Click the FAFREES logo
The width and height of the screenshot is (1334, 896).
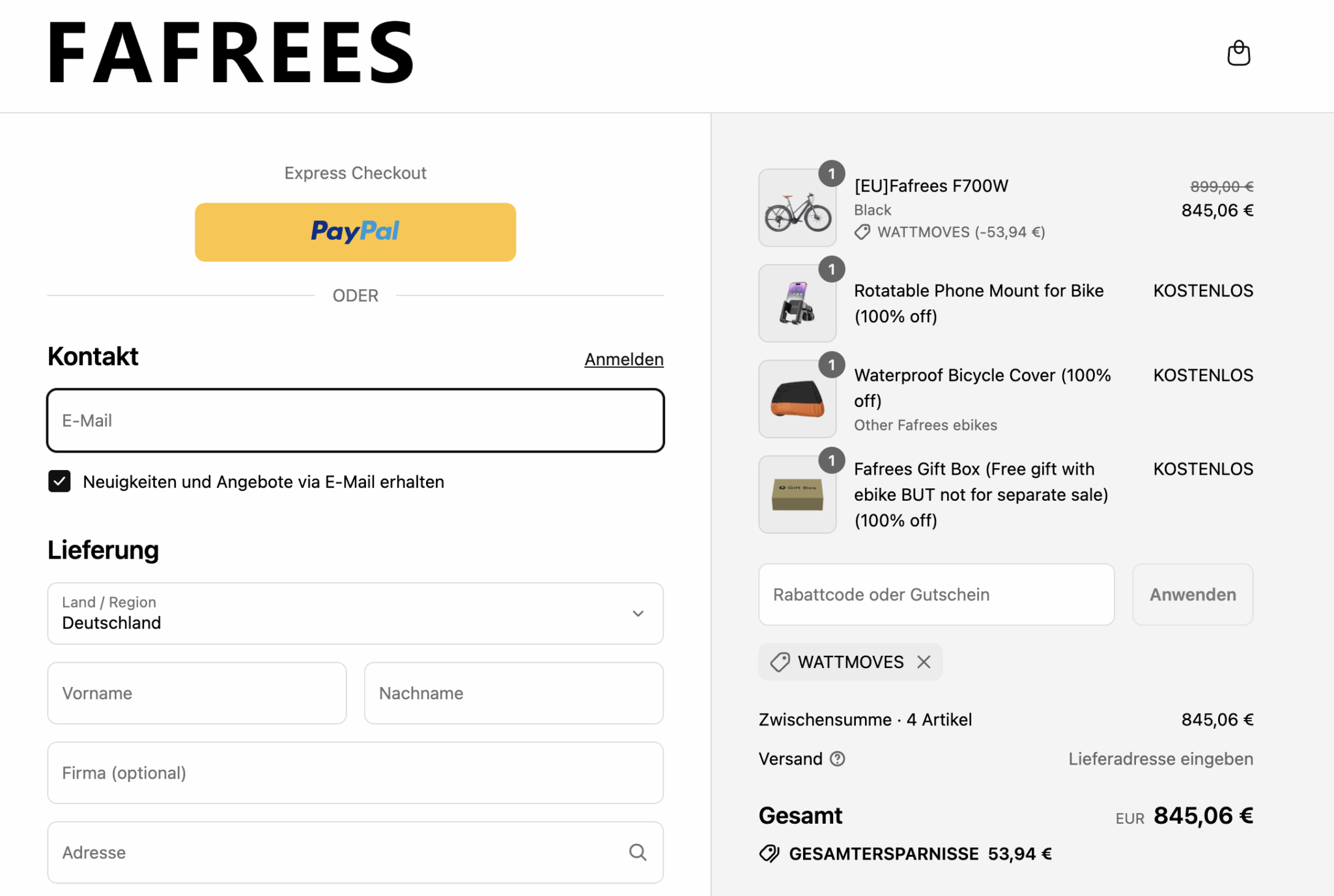point(231,53)
